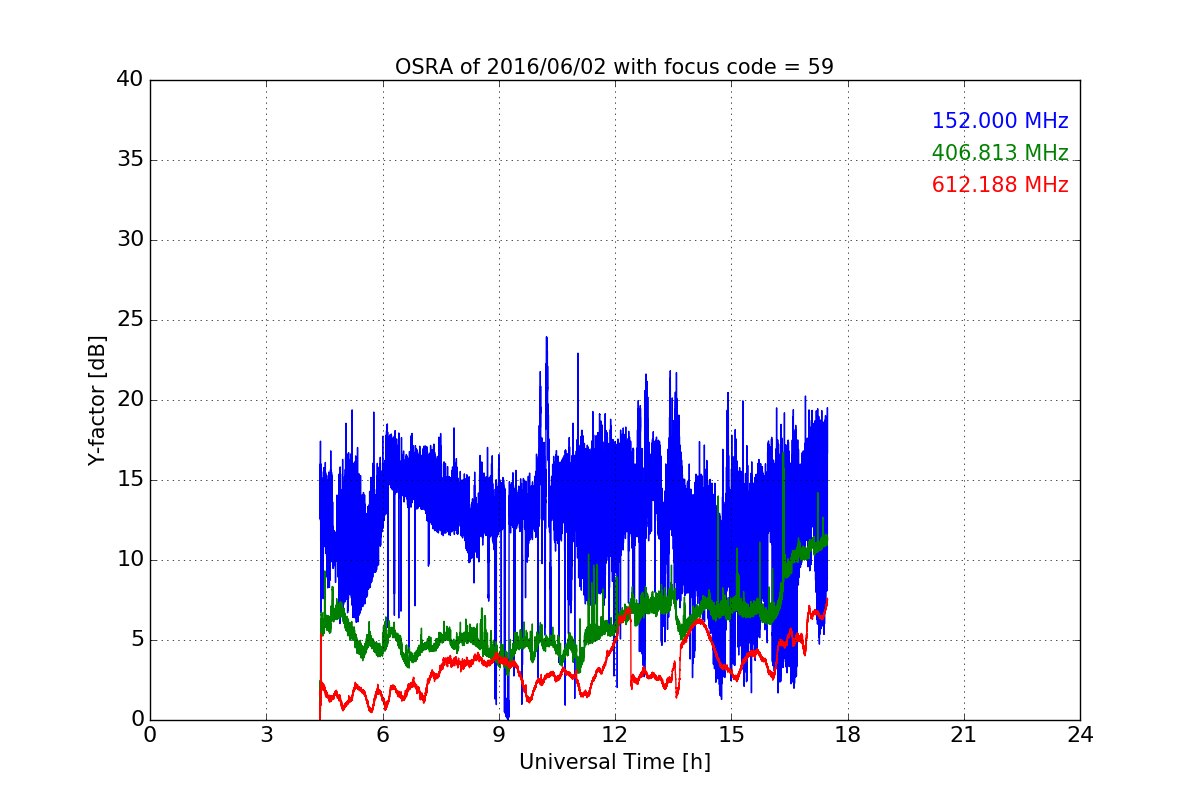Click the "Y-factor [dB]" axis label
The image size is (1200, 800).
pyautogui.click(x=97, y=400)
